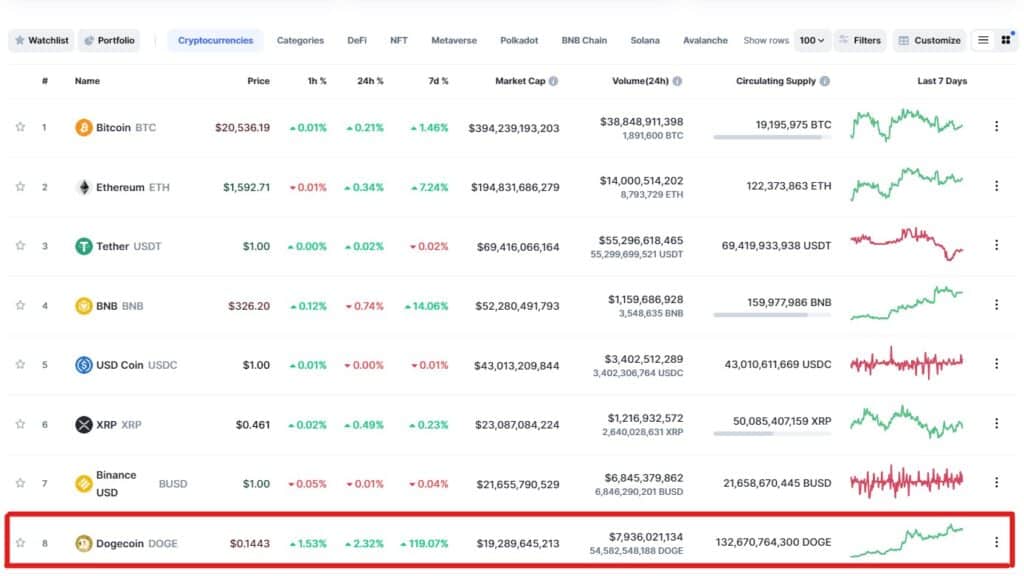Select the NFT tab

coord(398,40)
